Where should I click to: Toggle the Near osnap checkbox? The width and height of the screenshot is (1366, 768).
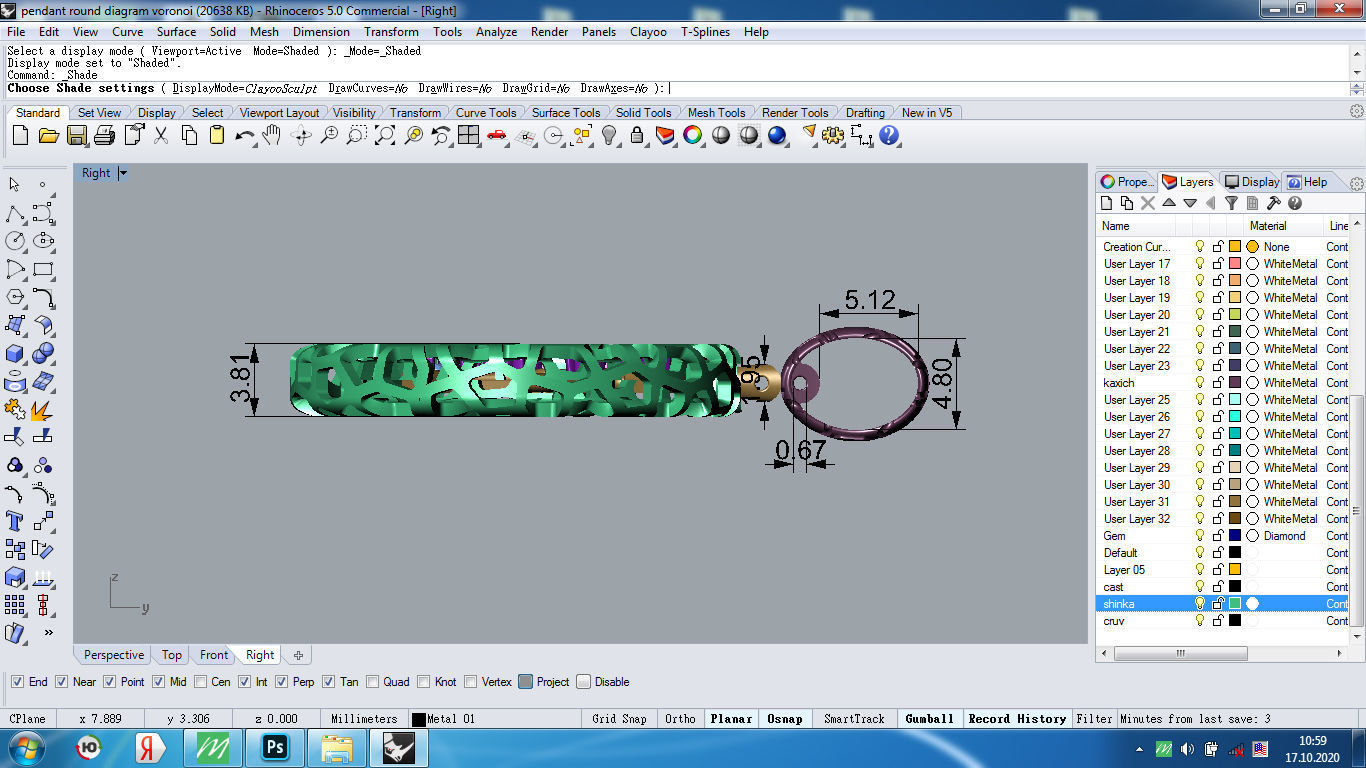coord(61,682)
